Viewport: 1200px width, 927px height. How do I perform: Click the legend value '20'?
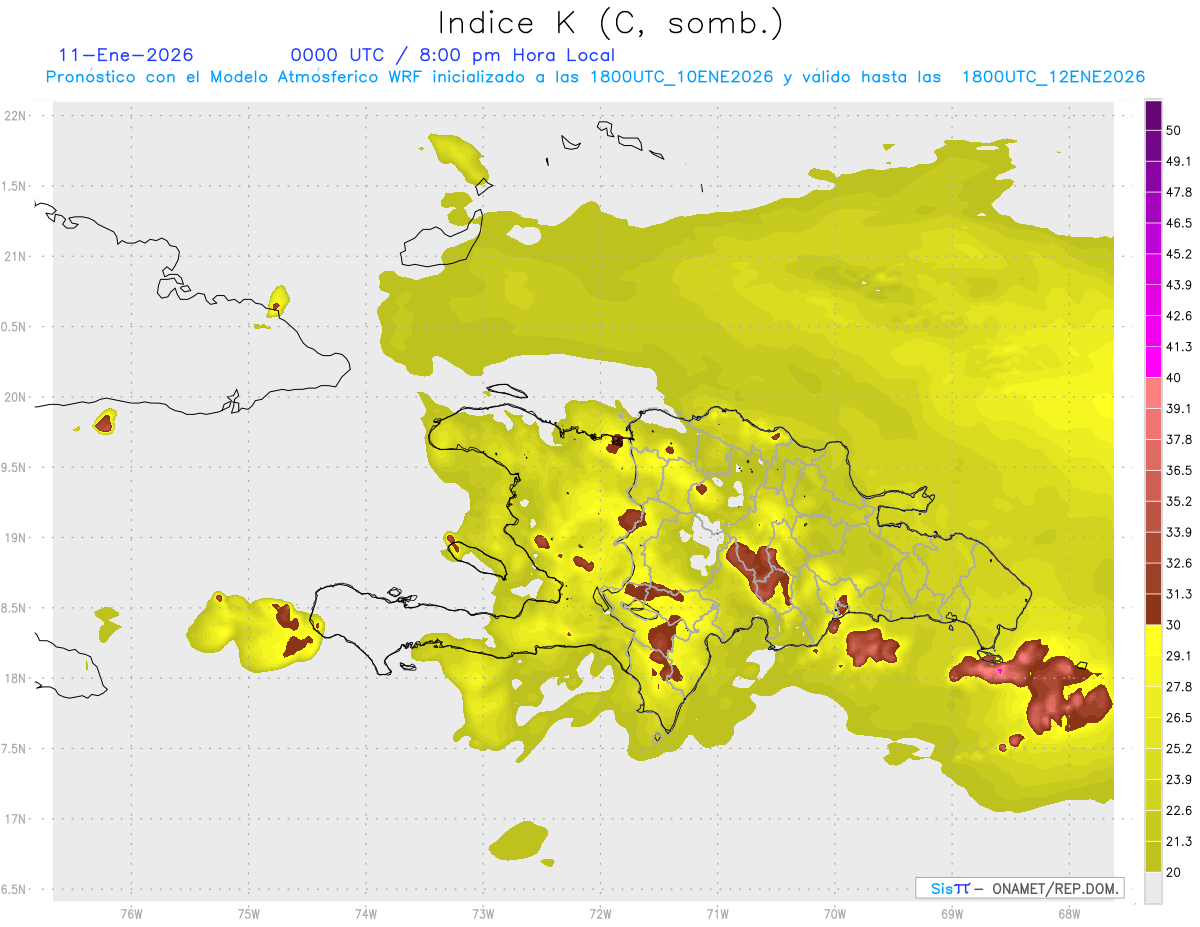[x=1174, y=872]
